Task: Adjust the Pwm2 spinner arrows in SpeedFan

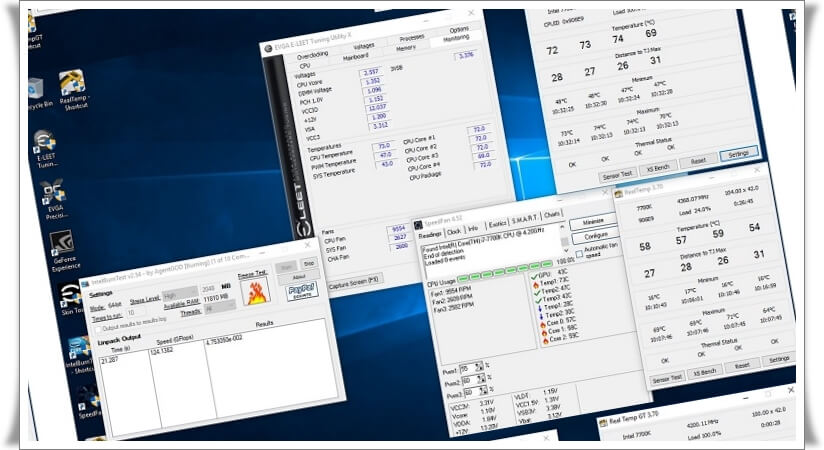Action: pyautogui.click(x=481, y=379)
